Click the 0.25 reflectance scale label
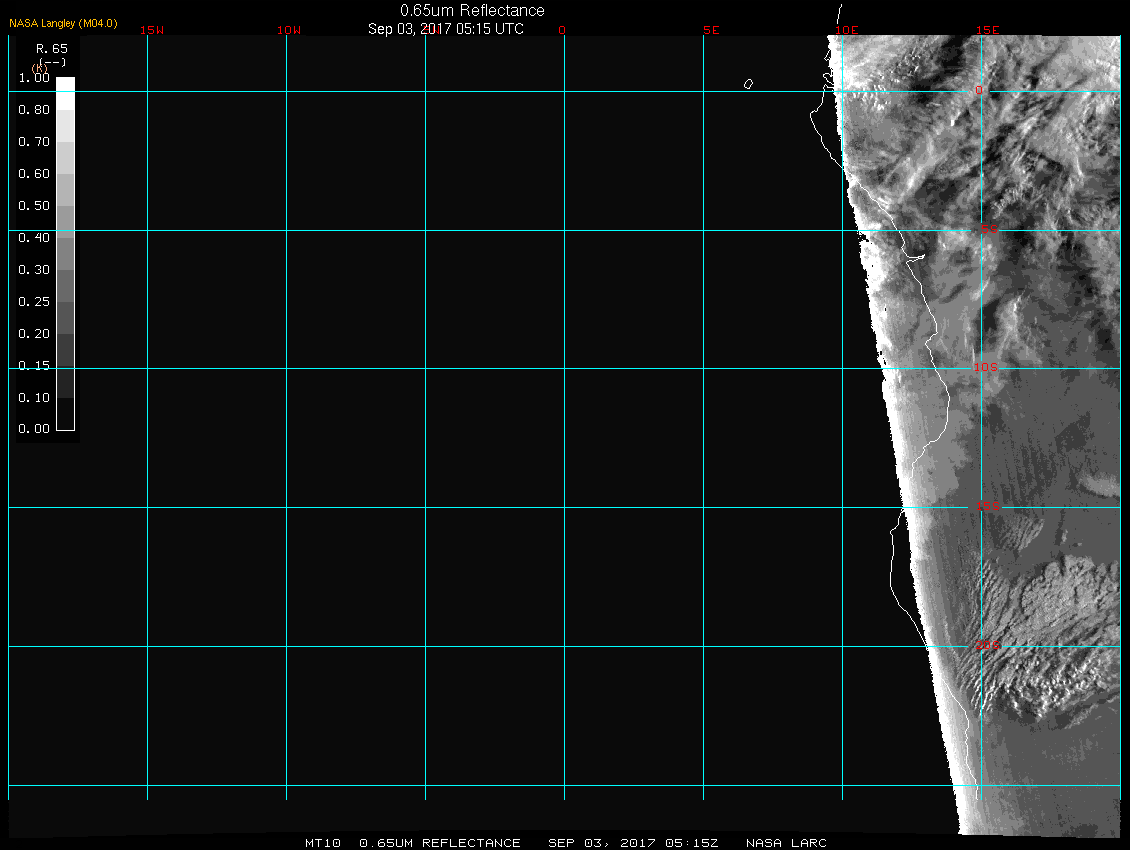 (x=34, y=302)
